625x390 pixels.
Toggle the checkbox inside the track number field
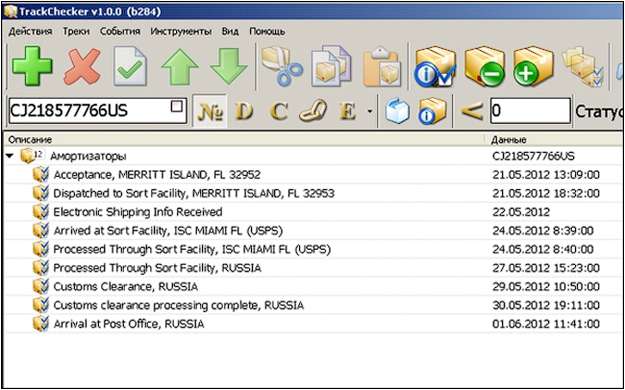[x=177, y=106]
